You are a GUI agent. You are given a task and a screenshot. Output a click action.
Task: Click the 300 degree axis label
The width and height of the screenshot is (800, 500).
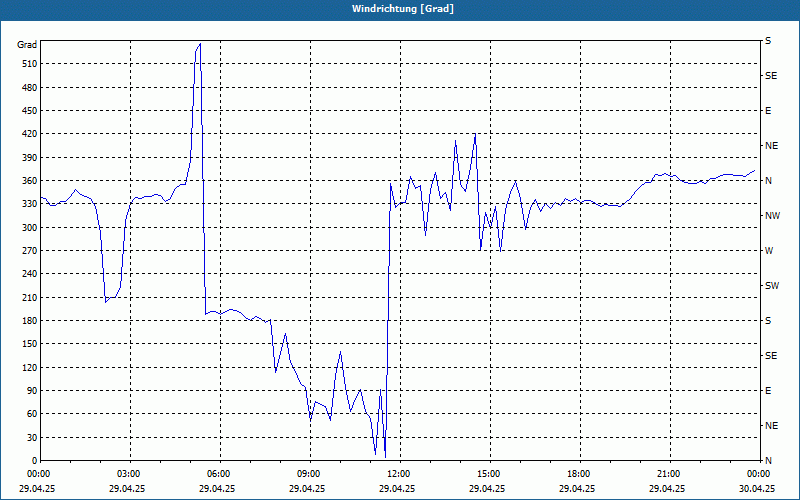click(x=30, y=228)
